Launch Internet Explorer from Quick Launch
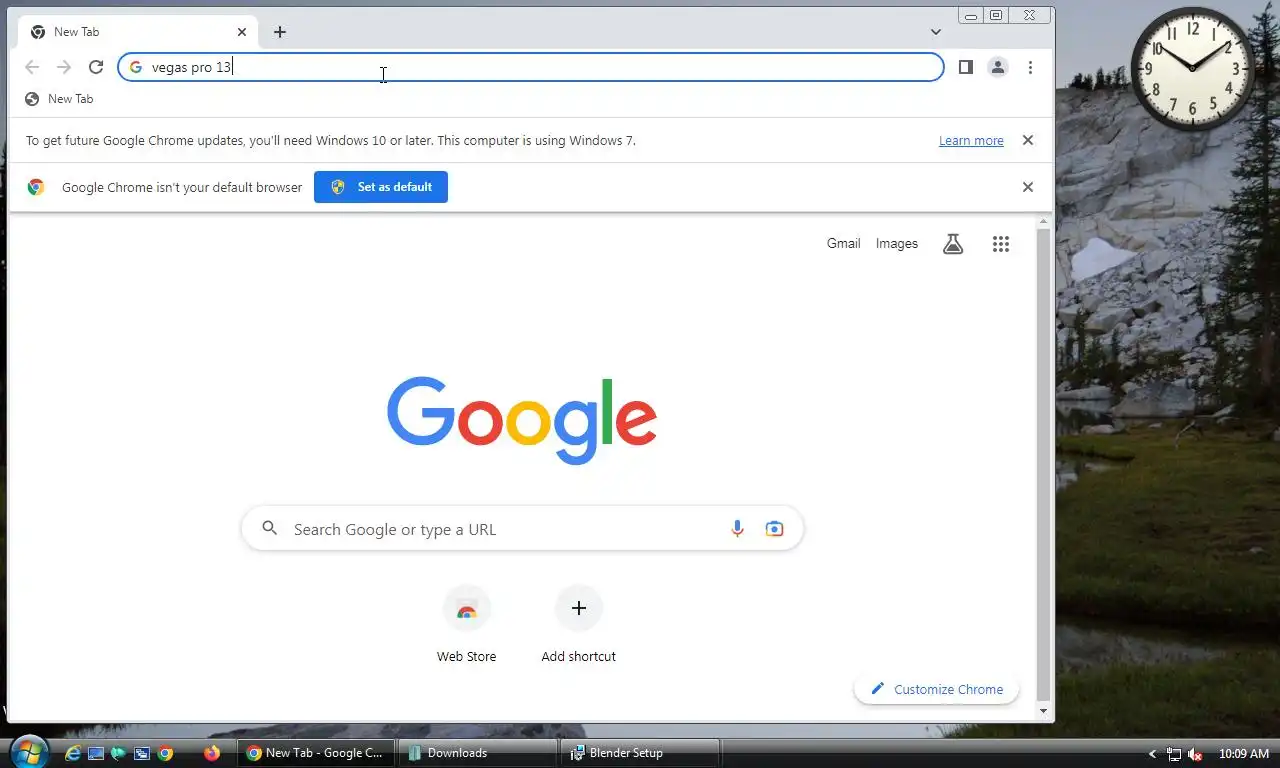Viewport: 1280px width, 768px height. point(73,753)
